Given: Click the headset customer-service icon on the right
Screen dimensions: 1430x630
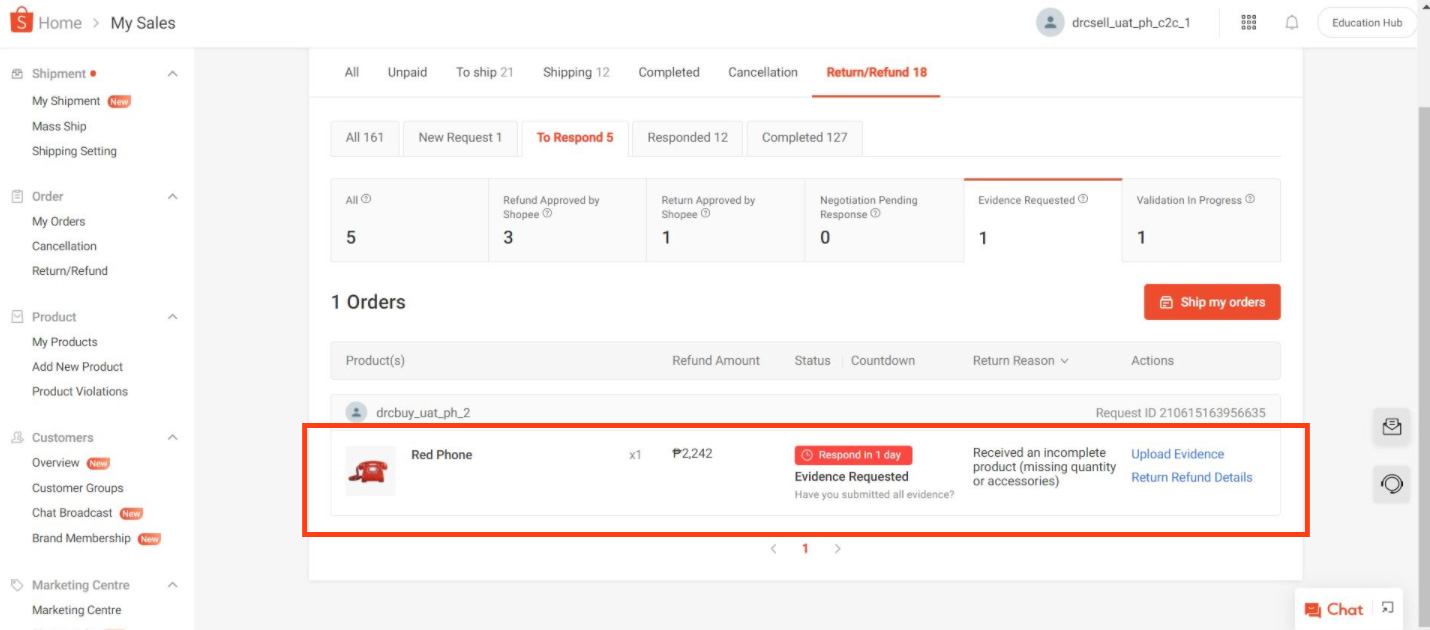Looking at the screenshot, I should (1391, 485).
